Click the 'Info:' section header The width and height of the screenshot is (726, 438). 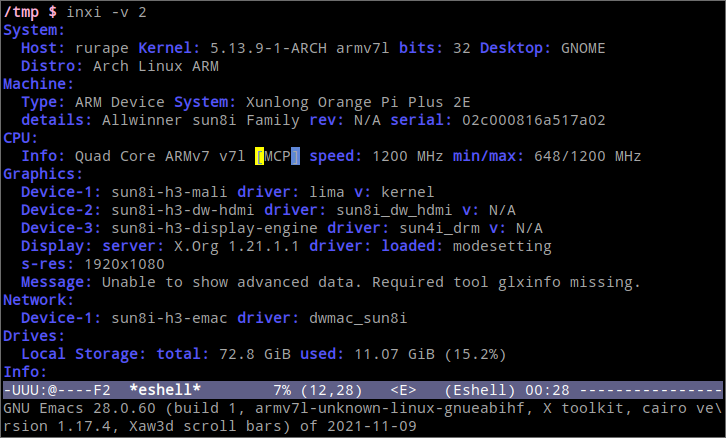(25, 372)
